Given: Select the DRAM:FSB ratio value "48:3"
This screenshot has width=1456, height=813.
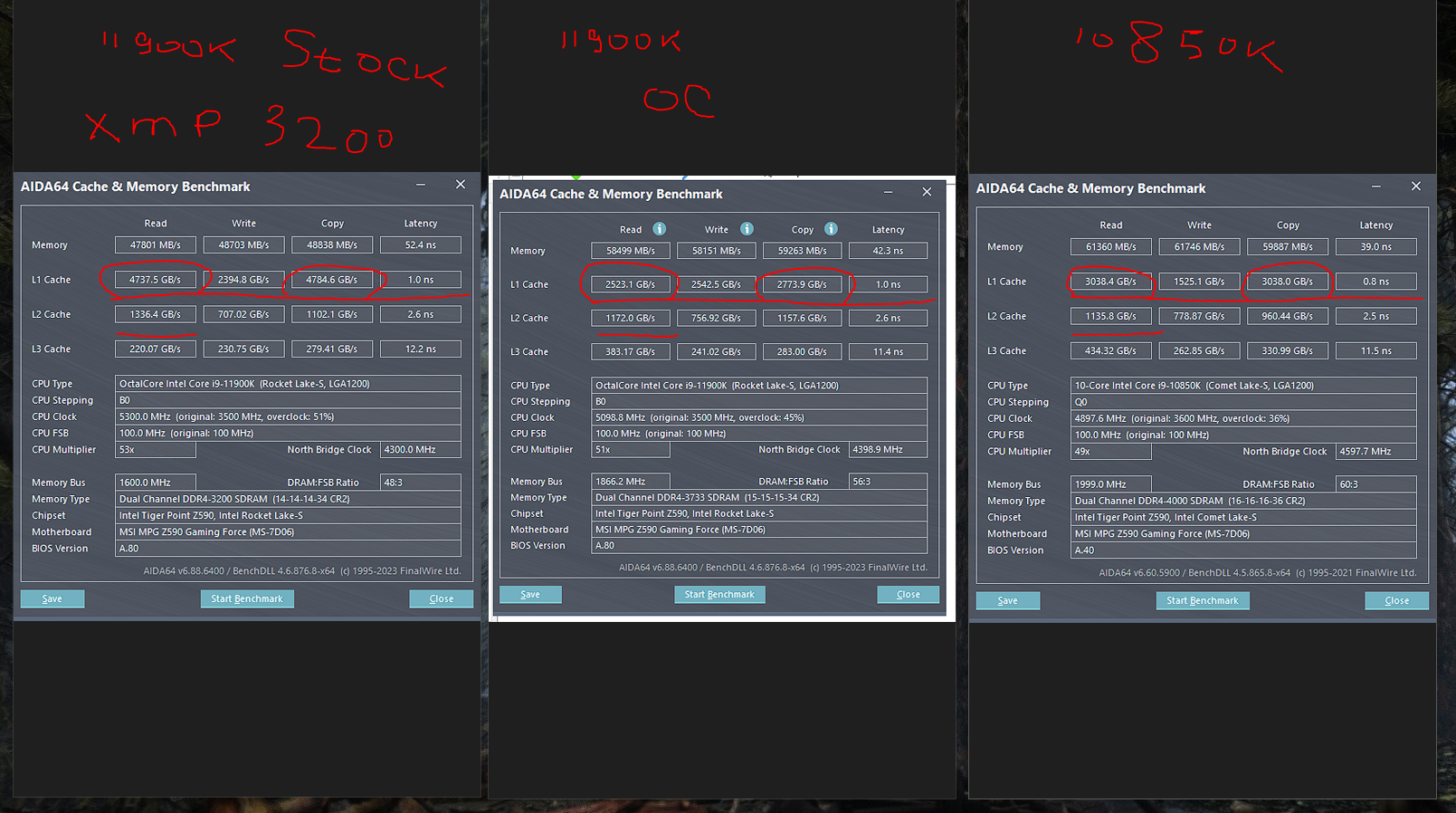Looking at the screenshot, I should (421, 483).
